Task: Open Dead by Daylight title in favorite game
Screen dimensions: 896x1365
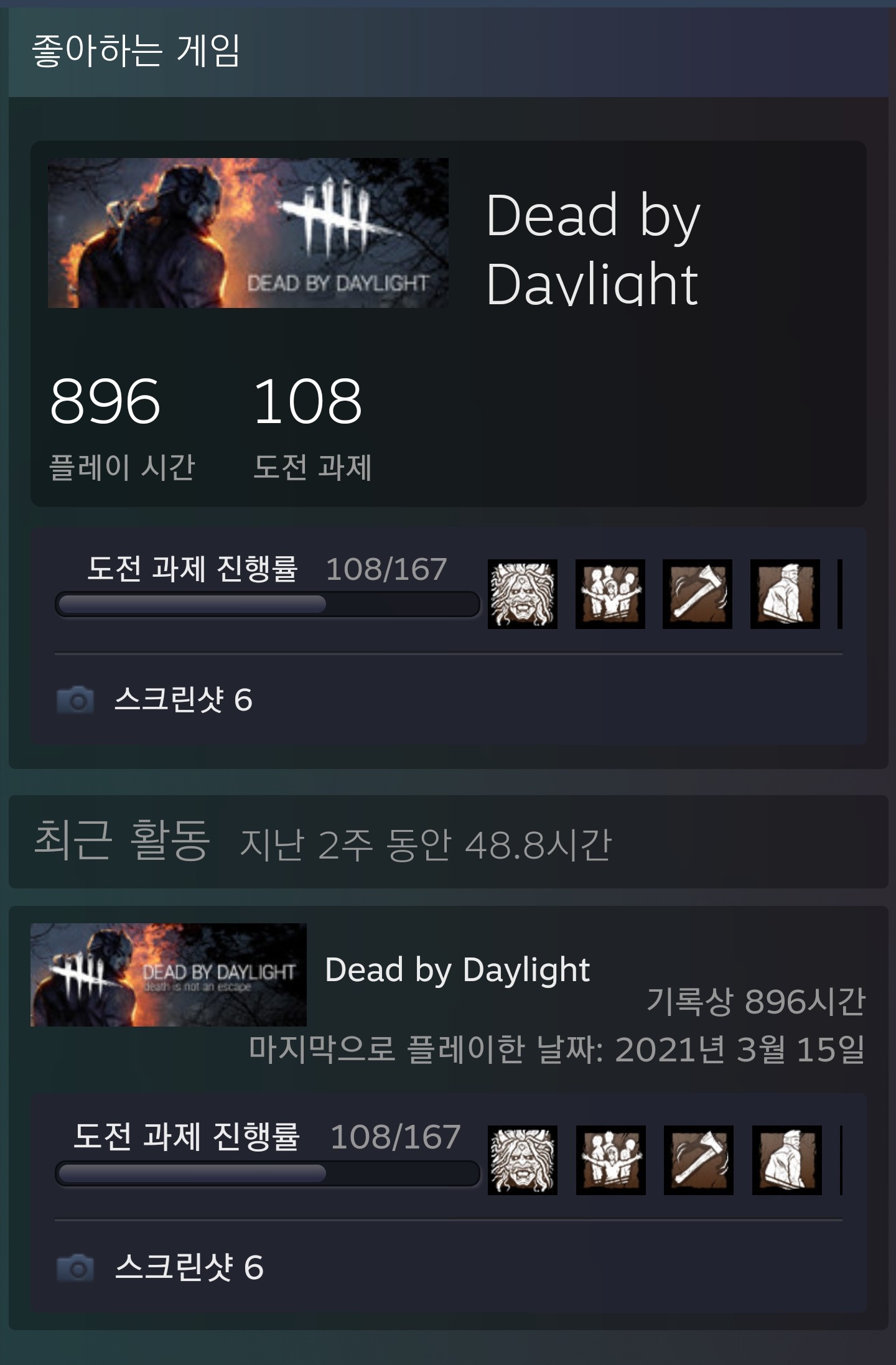Action: [593, 249]
